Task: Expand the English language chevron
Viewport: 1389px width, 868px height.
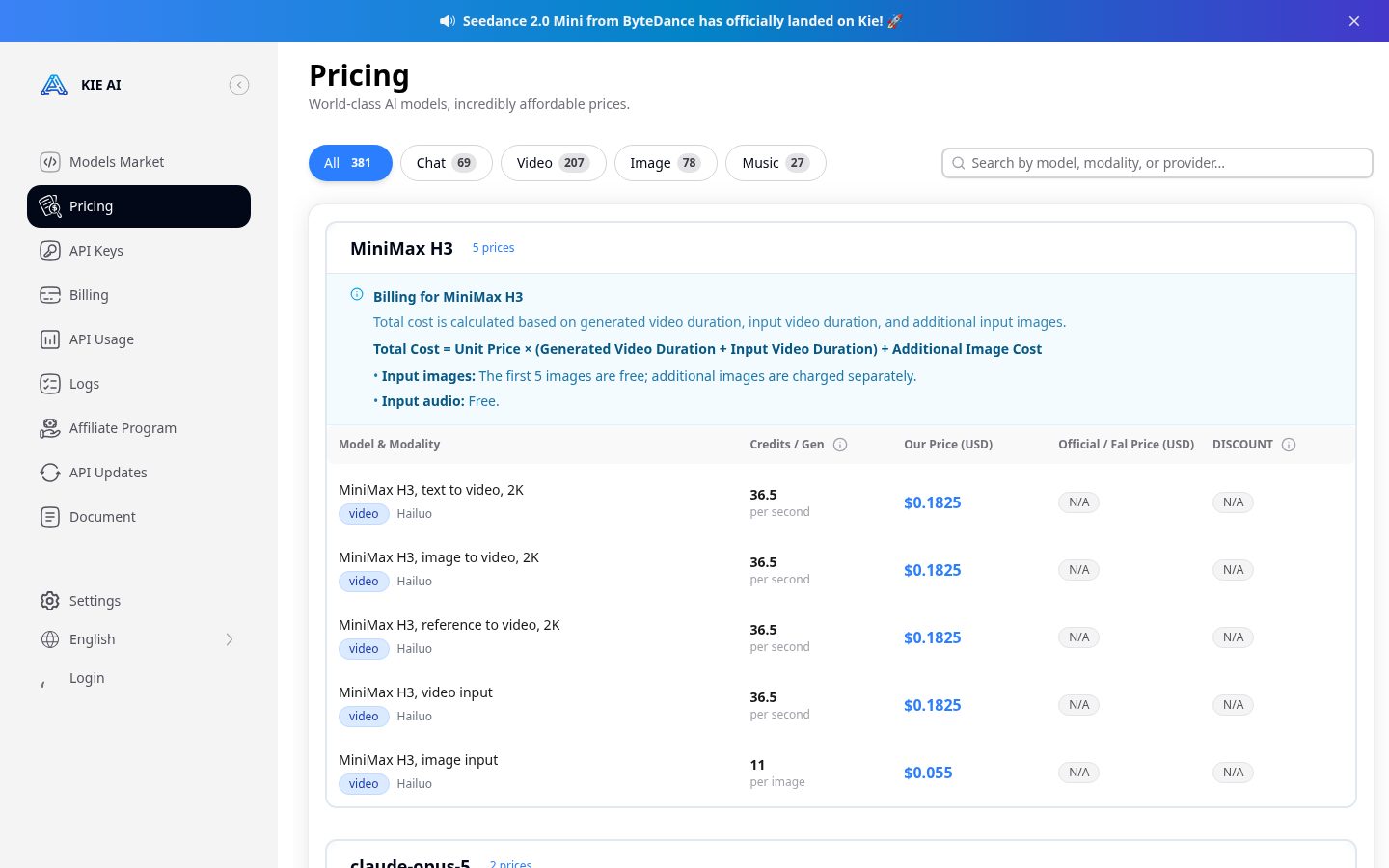Action: pos(230,639)
